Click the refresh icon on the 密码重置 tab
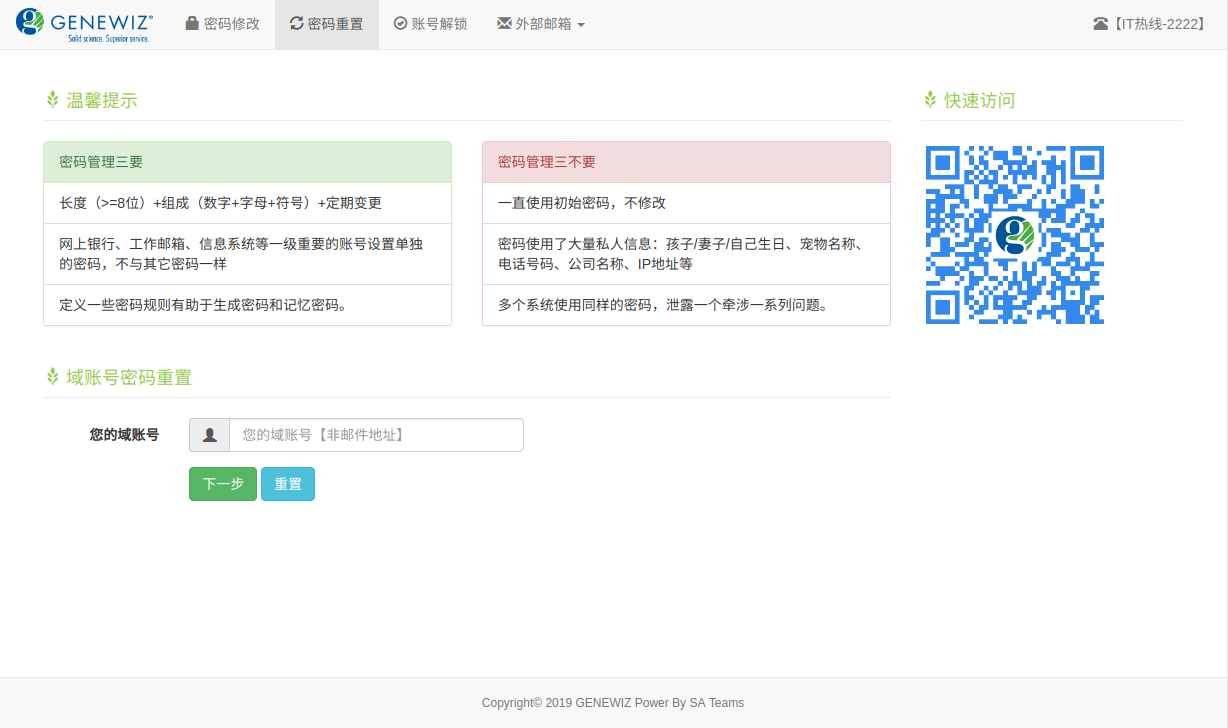Viewport: 1228px width, 728px height. click(298, 24)
